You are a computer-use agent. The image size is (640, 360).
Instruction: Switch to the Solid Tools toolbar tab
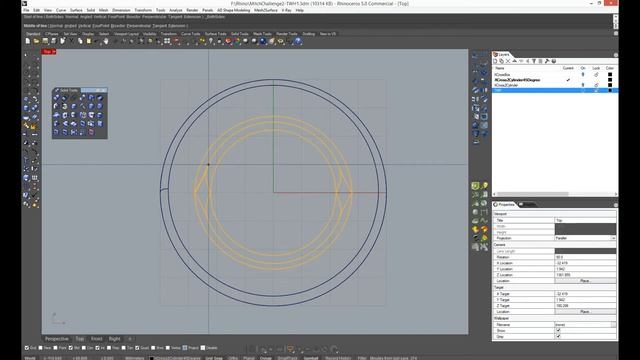(240, 34)
